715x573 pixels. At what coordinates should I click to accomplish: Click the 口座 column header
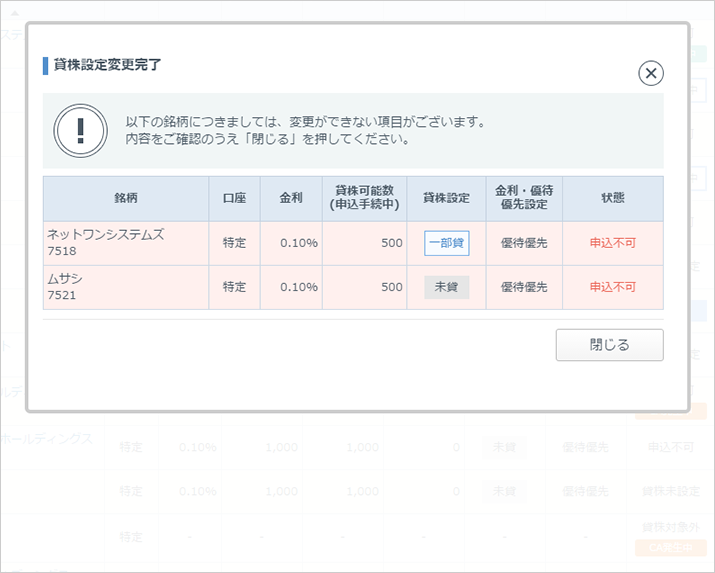pos(234,198)
